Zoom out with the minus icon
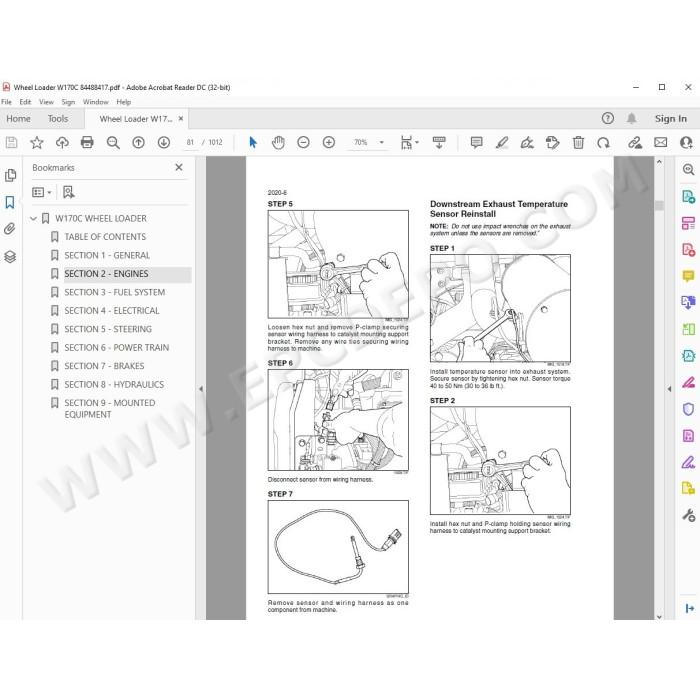 point(304,142)
